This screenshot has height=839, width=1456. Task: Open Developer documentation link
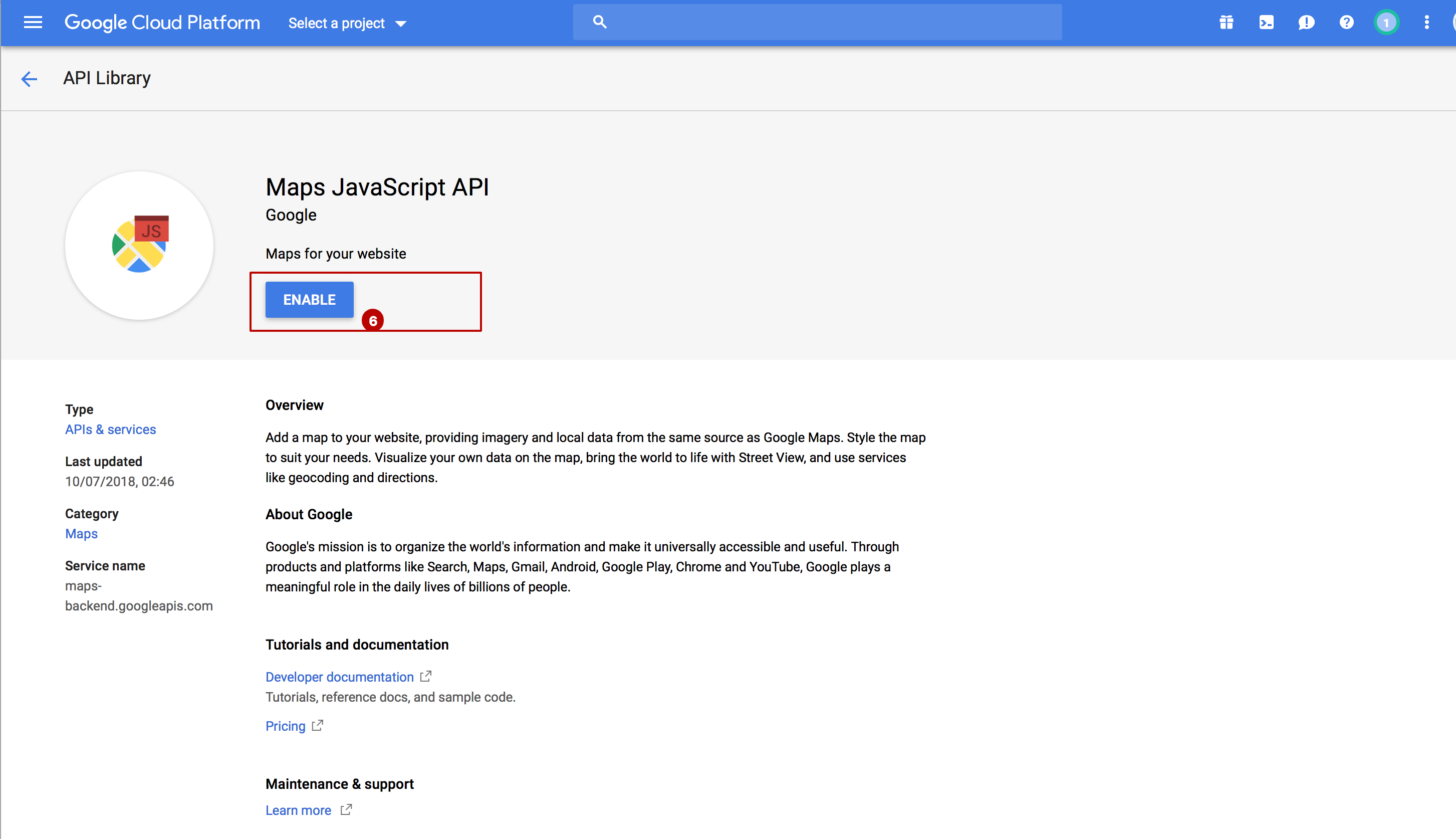click(339, 677)
